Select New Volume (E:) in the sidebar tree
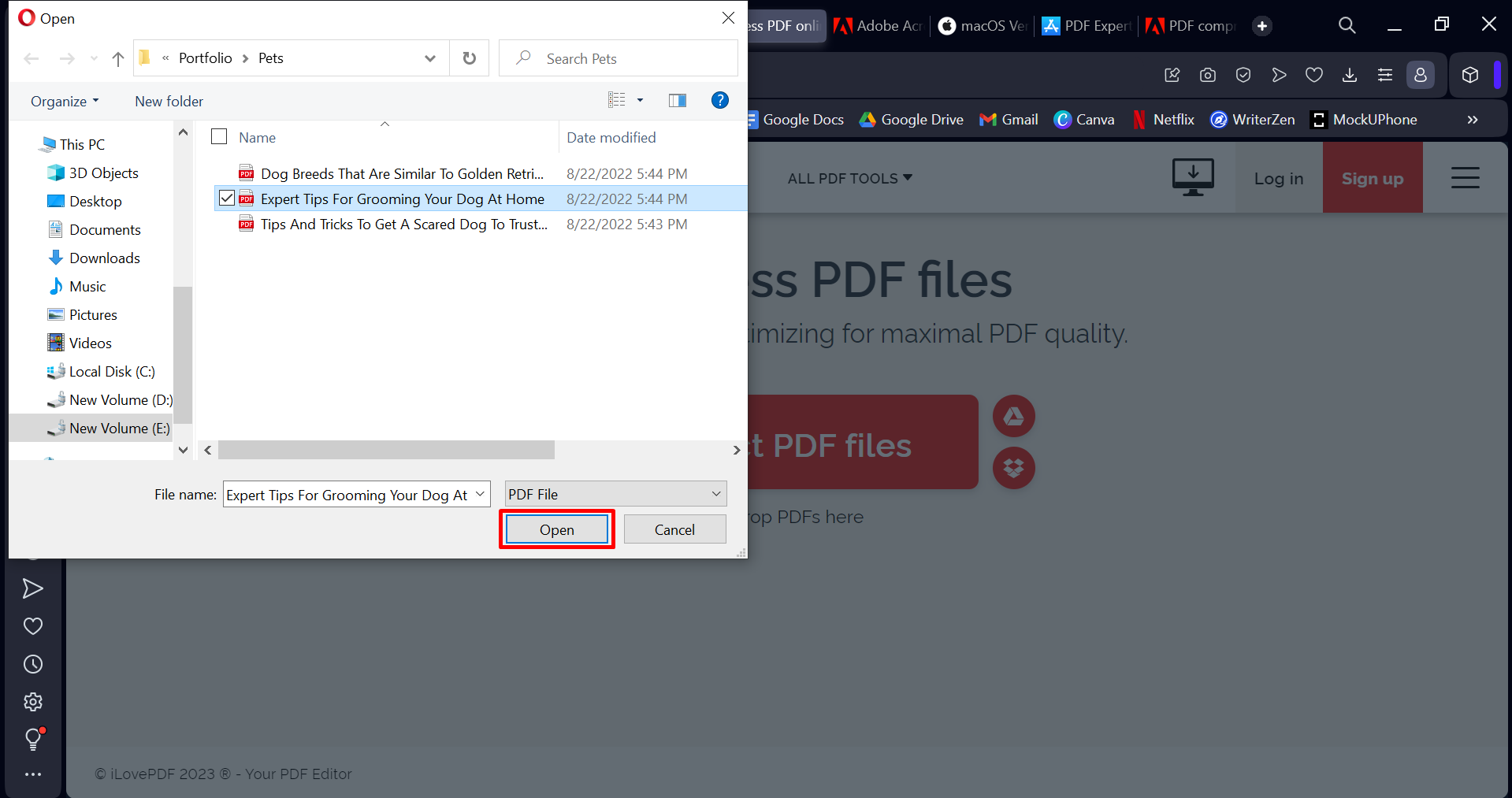Image resolution: width=1512 pixels, height=798 pixels. [118, 428]
